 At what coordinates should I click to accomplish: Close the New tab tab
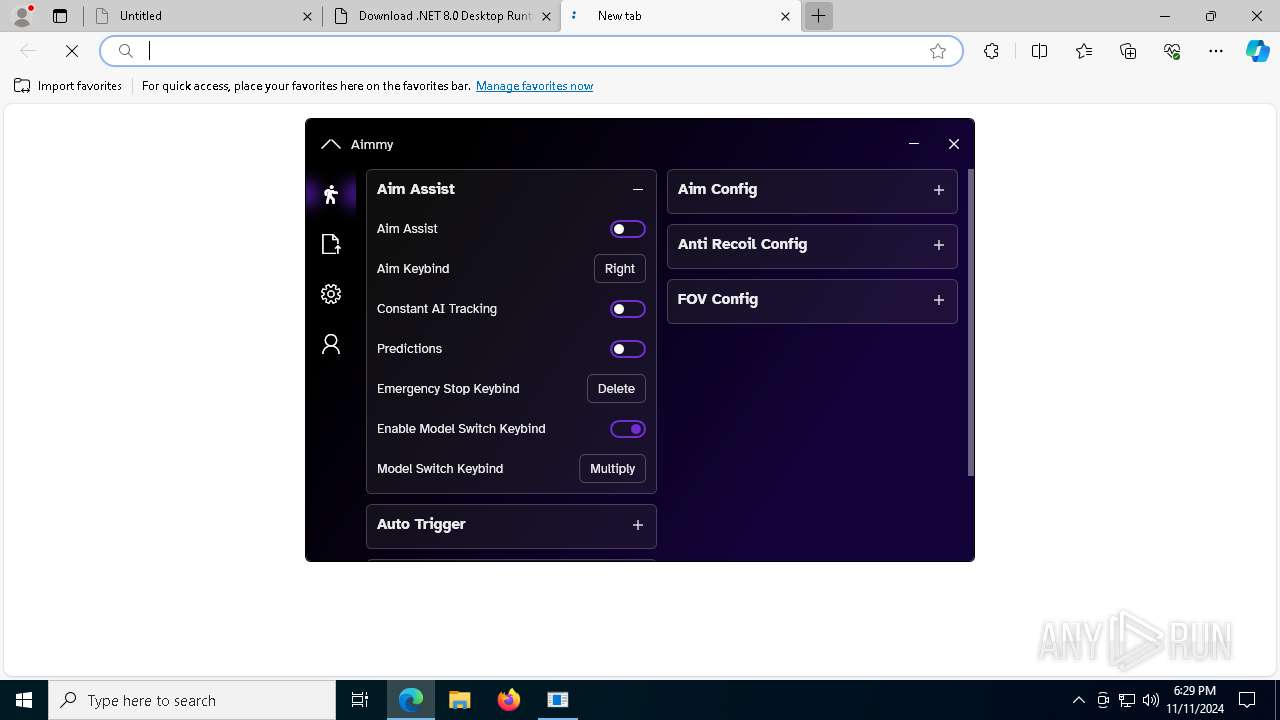785,16
